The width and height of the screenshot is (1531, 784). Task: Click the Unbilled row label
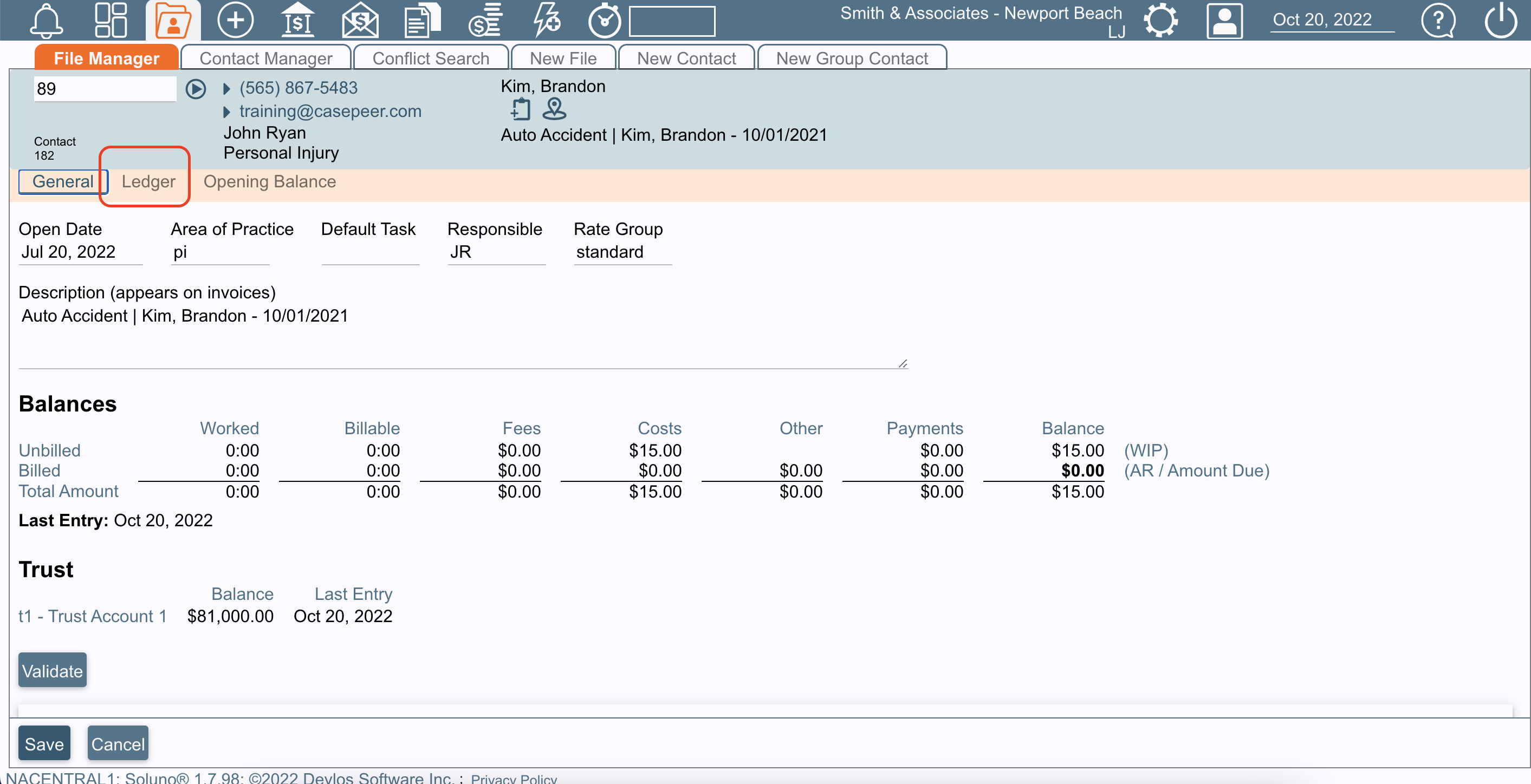(x=49, y=450)
